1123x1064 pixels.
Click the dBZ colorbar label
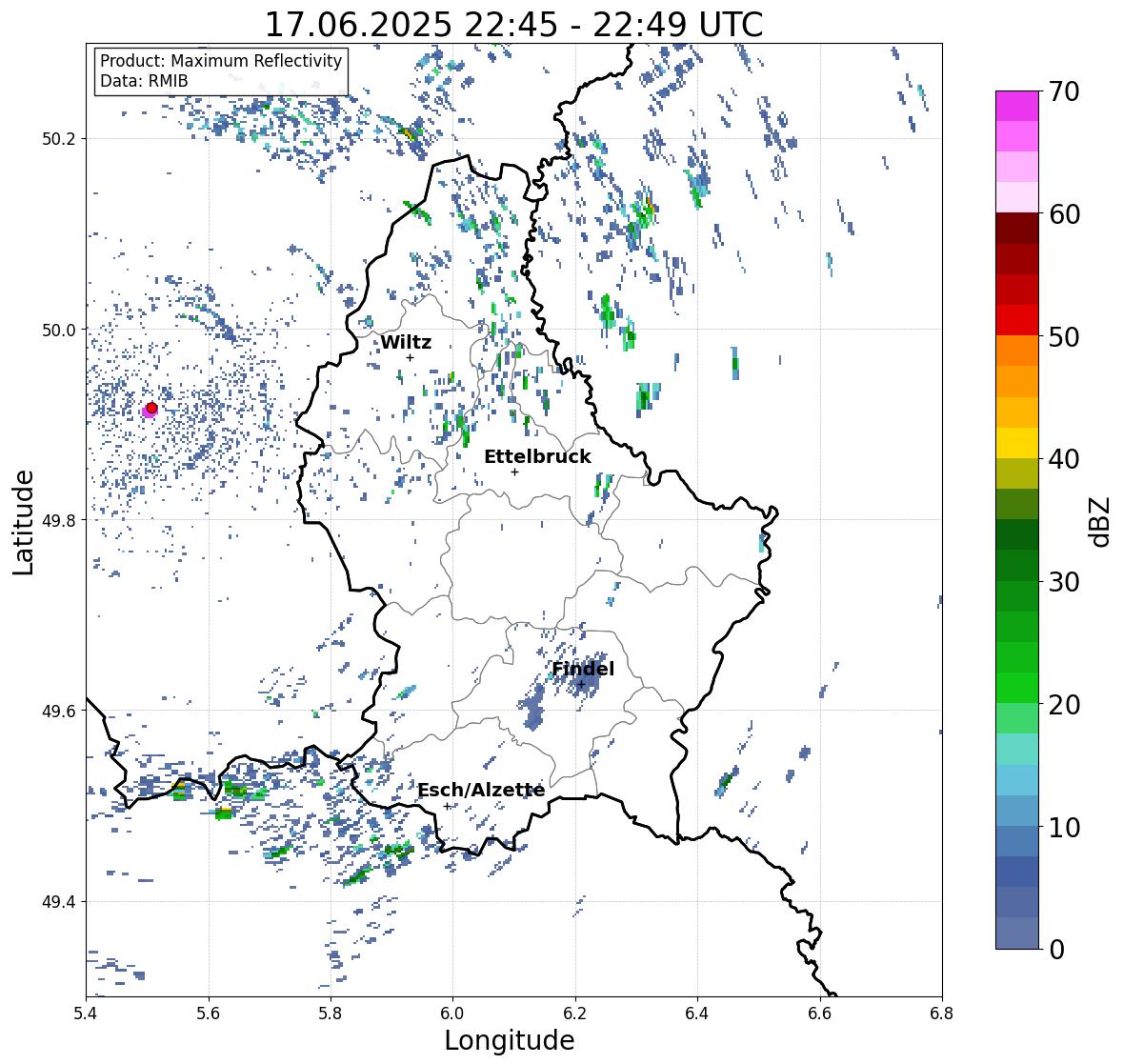(1100, 521)
